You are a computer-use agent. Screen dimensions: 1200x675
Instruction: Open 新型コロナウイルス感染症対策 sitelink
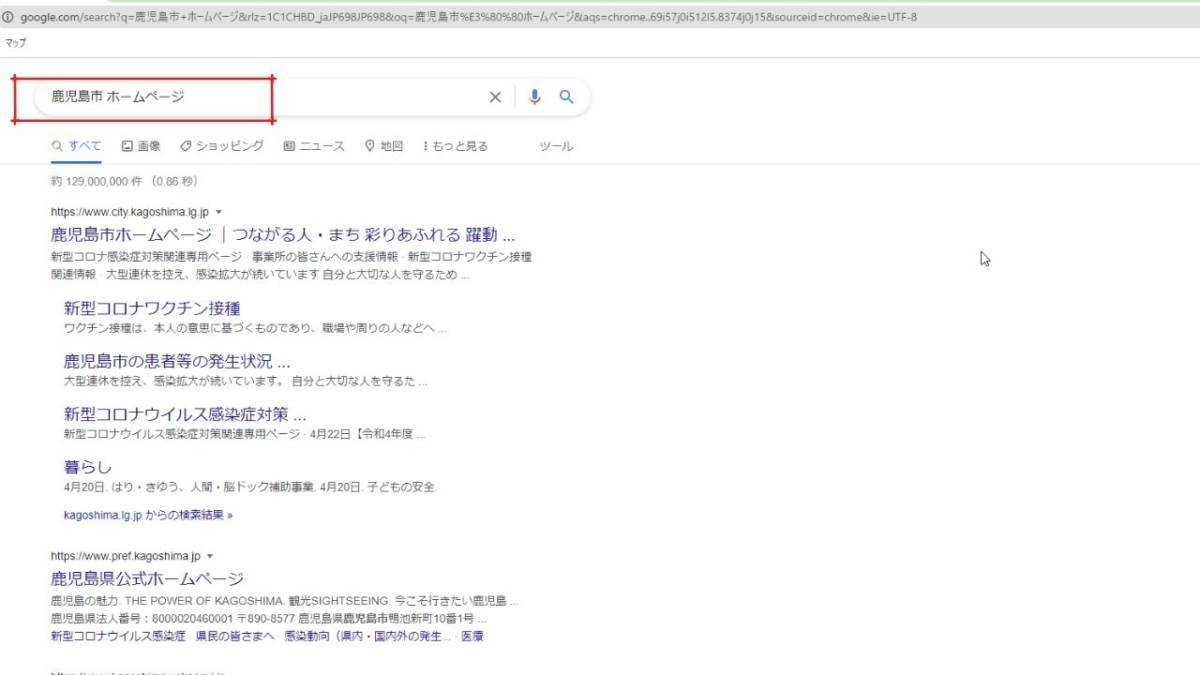pyautogui.click(x=185, y=414)
